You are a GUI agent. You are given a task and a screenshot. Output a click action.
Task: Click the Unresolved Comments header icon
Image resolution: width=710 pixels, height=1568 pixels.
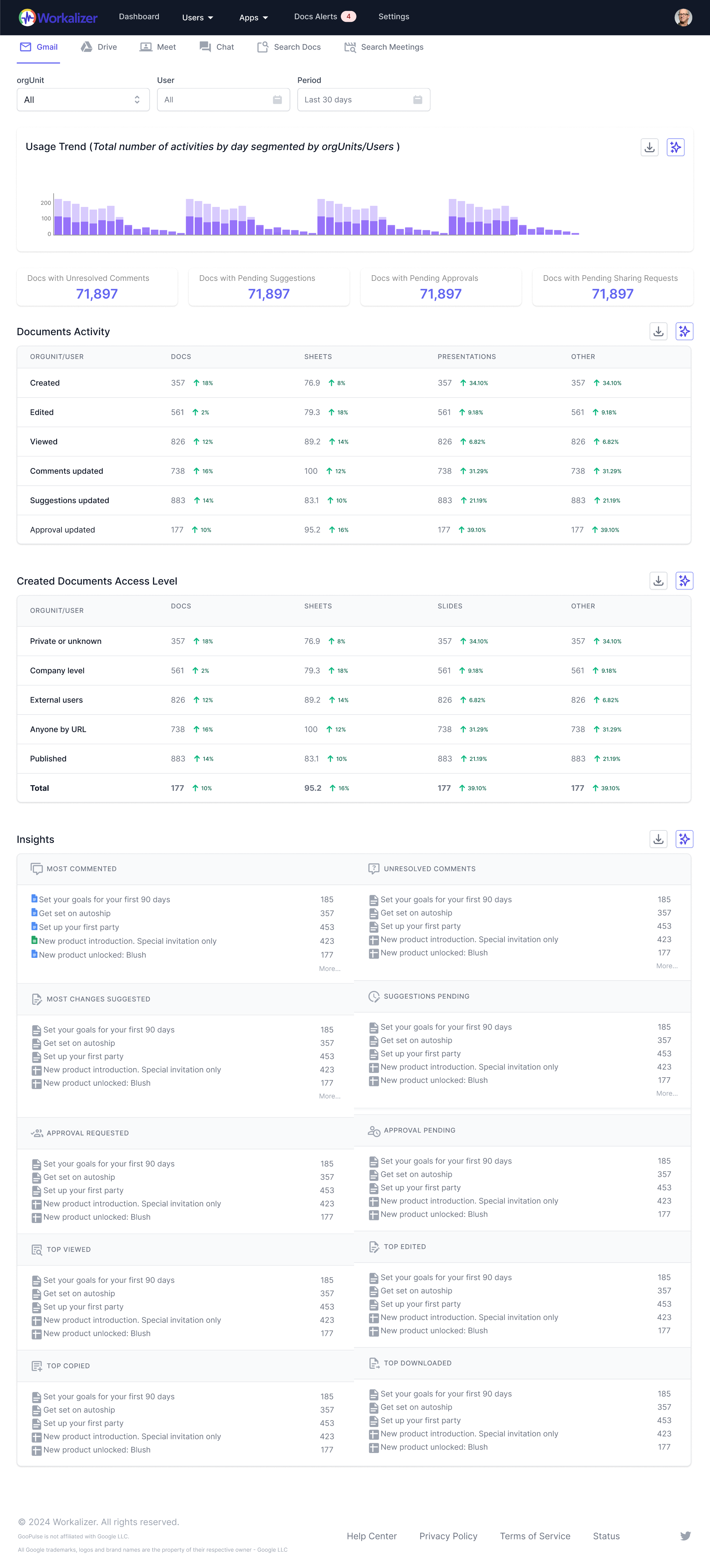(374, 869)
